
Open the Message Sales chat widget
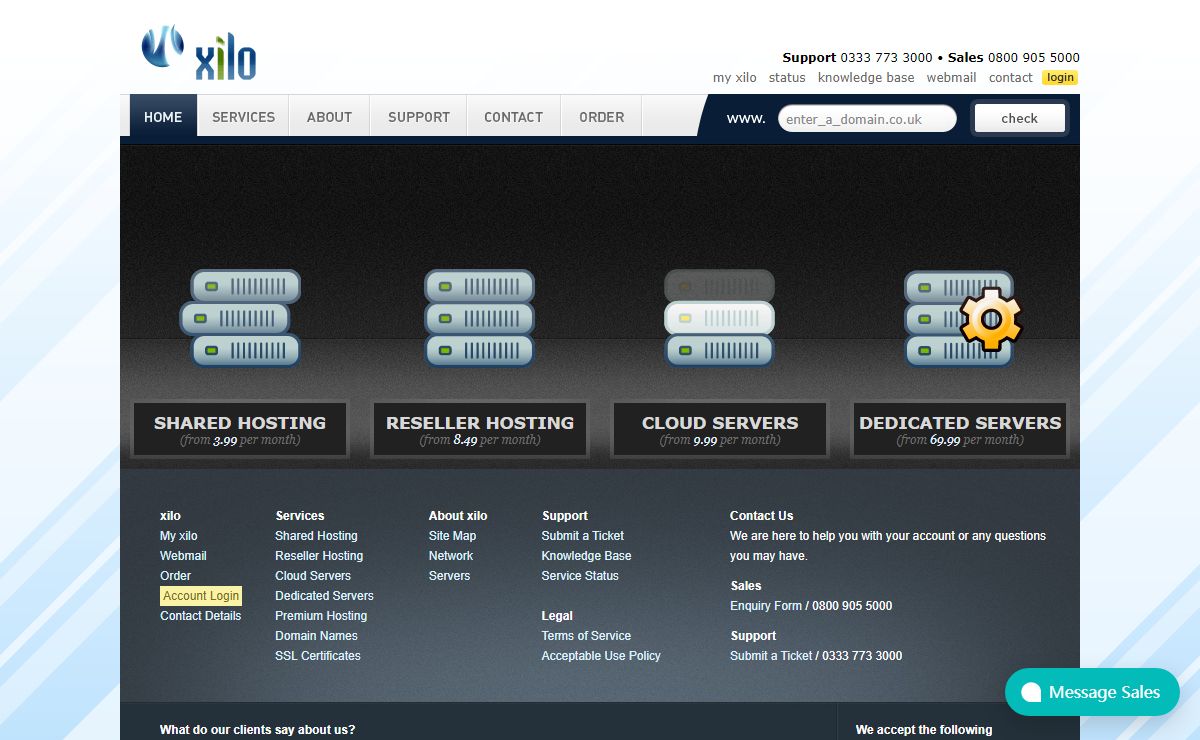pos(1092,692)
